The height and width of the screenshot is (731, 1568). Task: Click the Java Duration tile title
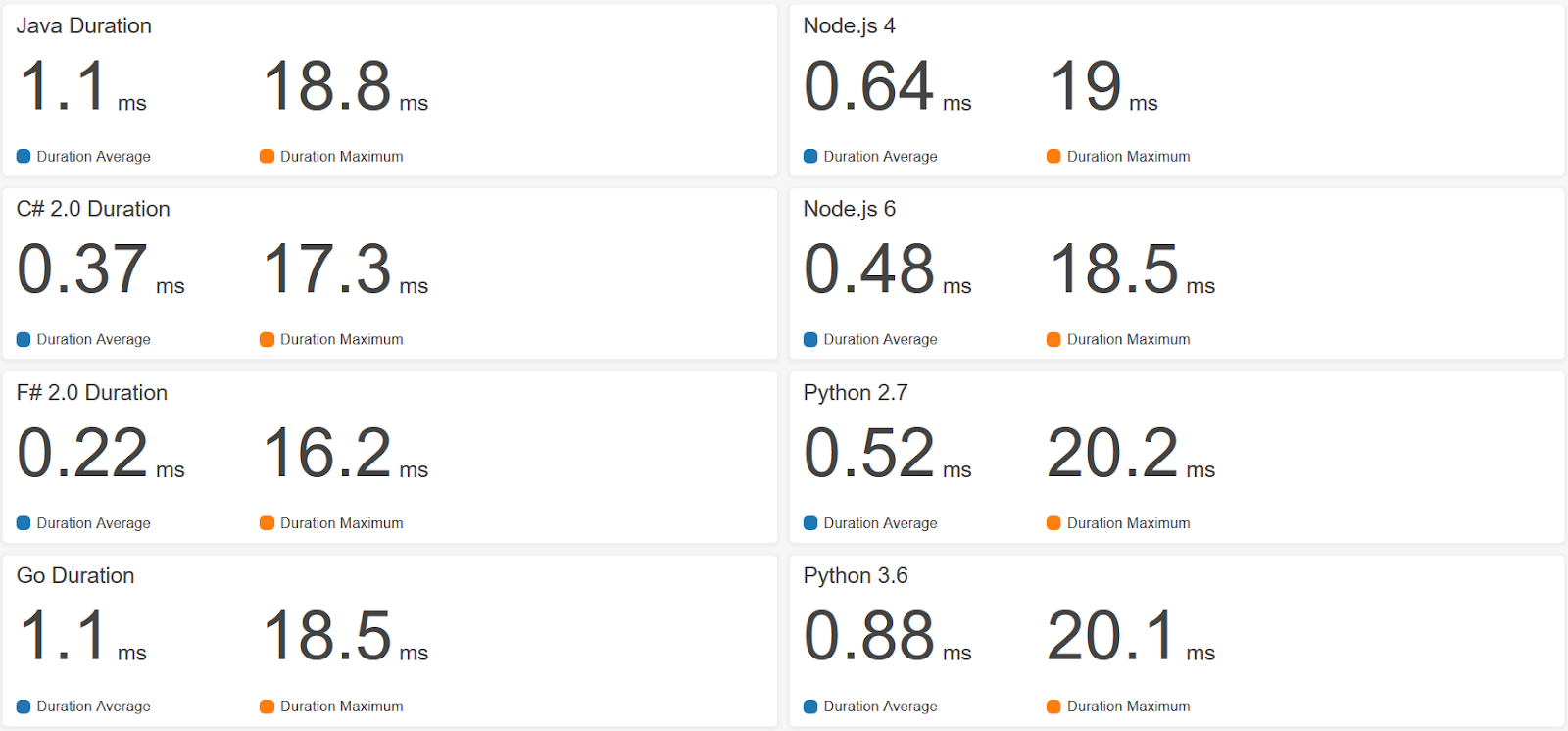pos(84,26)
